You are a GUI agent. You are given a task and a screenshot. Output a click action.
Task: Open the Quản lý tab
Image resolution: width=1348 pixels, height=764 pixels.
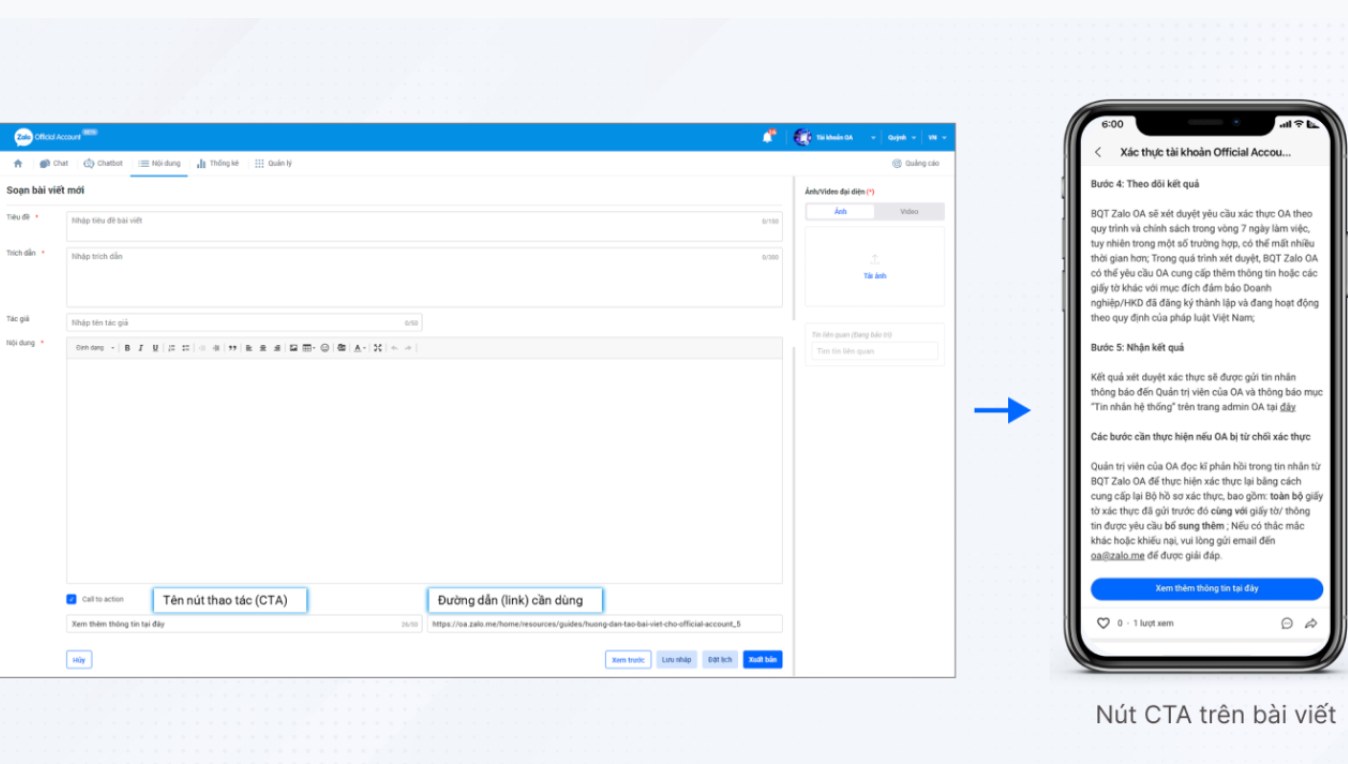273,163
